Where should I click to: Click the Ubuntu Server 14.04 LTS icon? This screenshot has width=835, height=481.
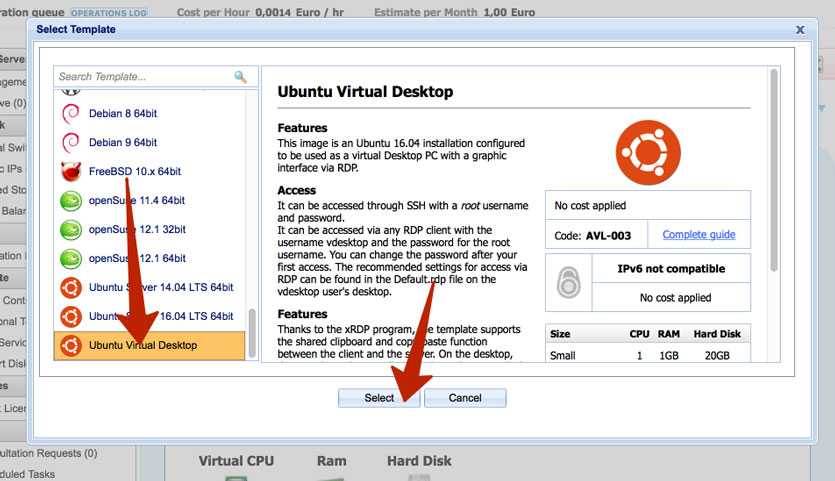coord(70,287)
